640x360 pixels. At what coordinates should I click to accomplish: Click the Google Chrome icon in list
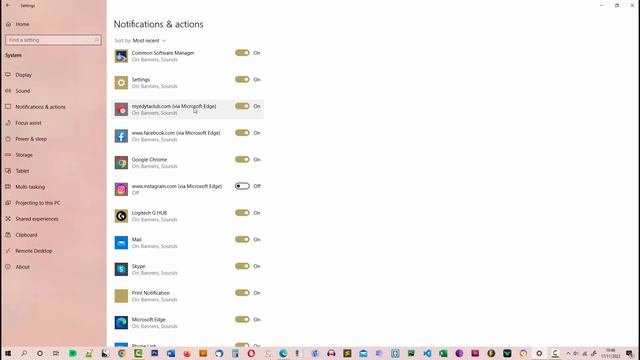(x=121, y=162)
